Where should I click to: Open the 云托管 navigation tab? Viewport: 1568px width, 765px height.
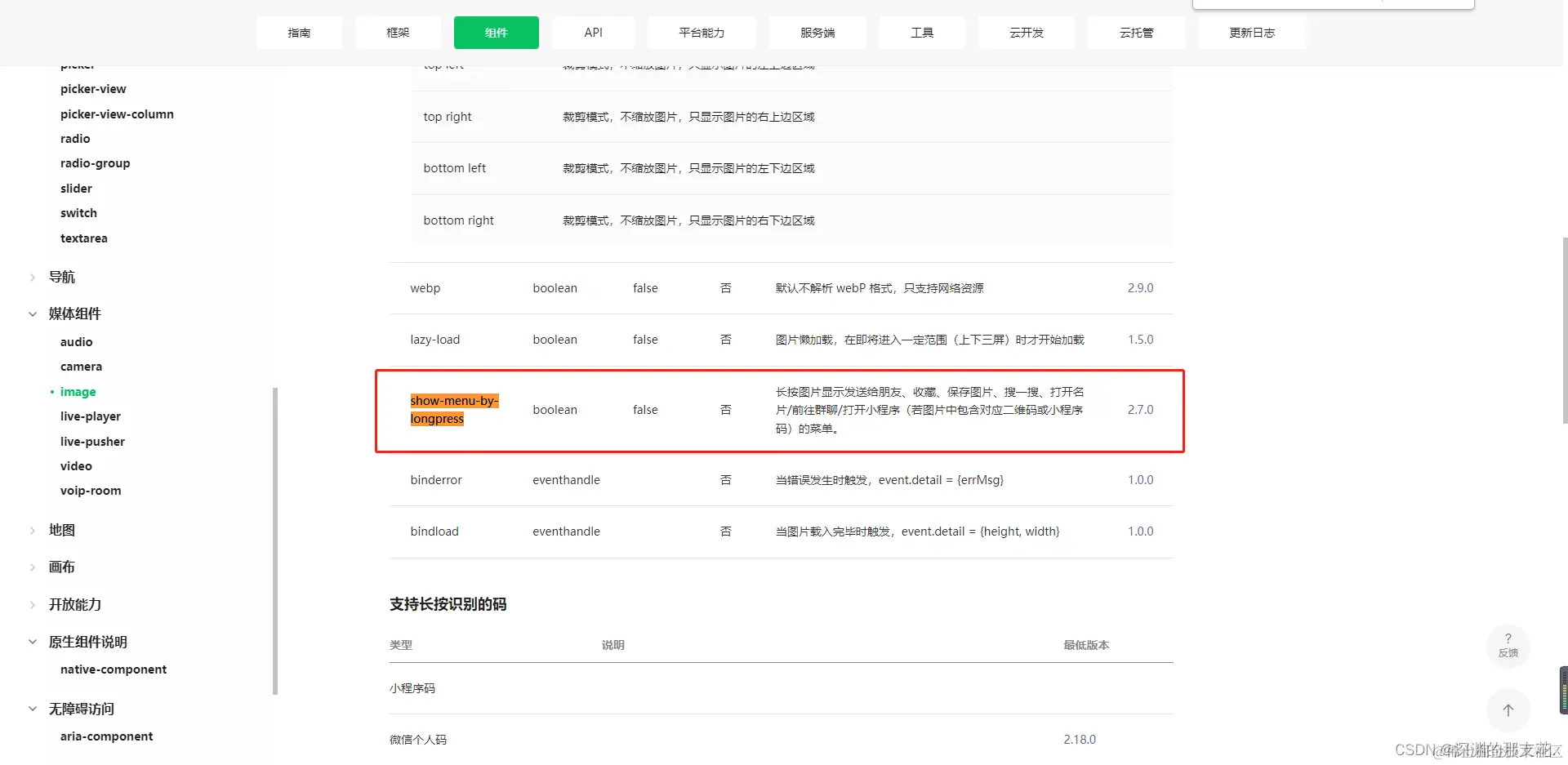coord(1137,33)
